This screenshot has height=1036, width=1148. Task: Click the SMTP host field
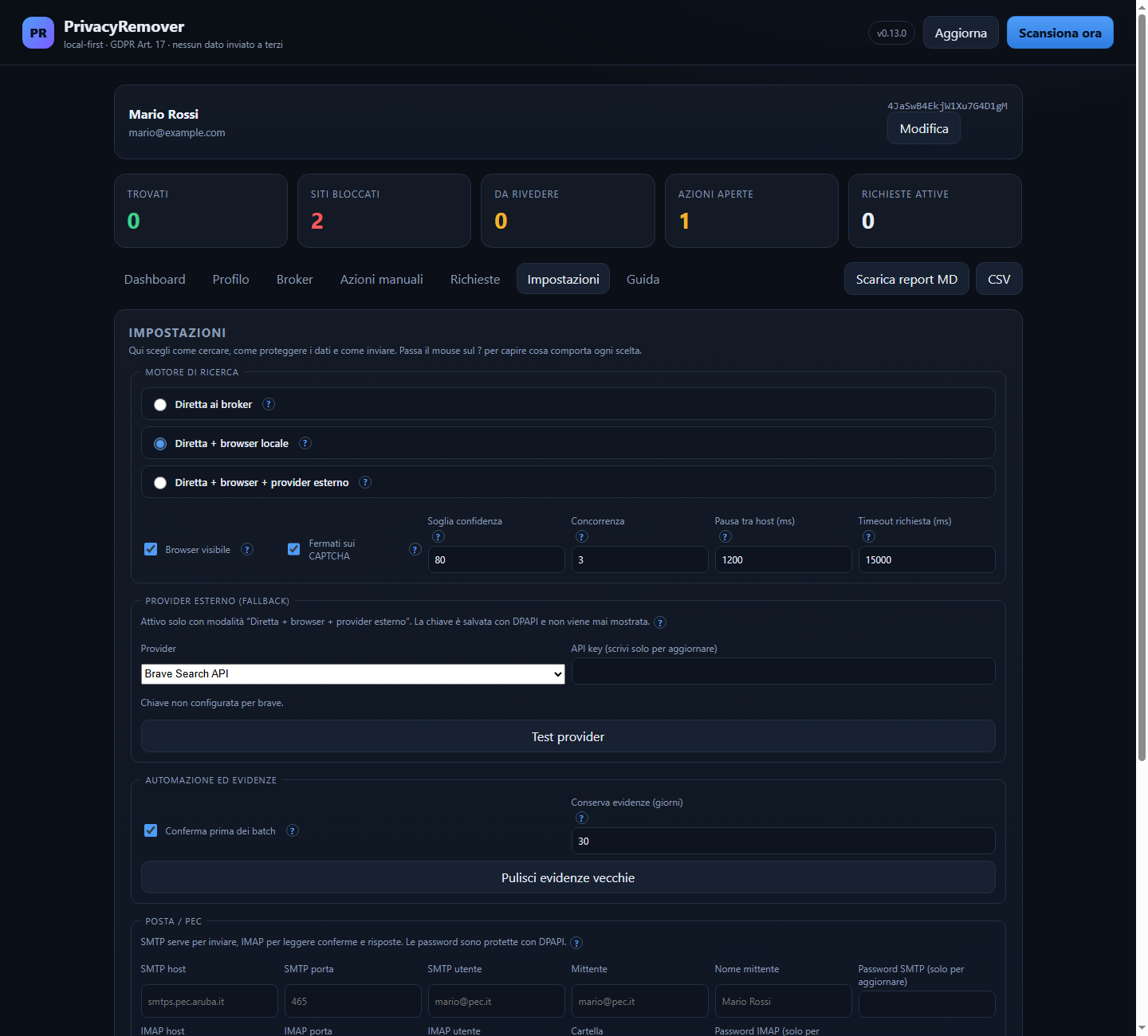210,1001
